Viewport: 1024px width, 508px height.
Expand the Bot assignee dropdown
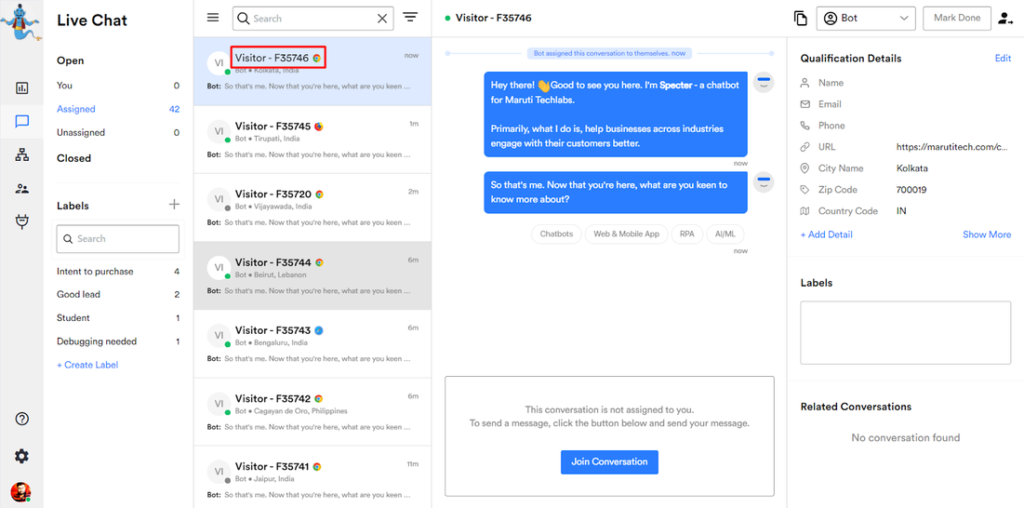(x=866, y=18)
